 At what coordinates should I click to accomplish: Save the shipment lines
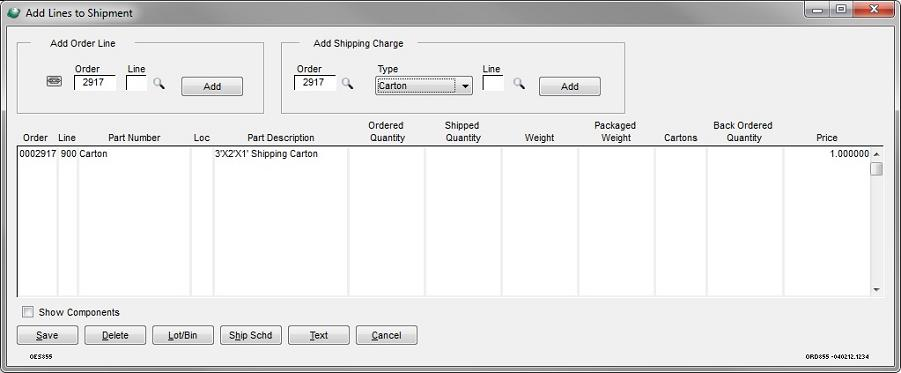[47, 335]
